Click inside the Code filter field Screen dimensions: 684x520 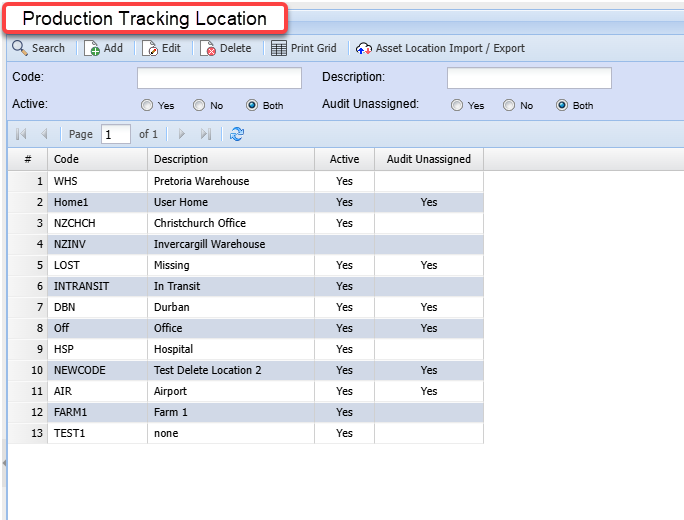(x=219, y=78)
